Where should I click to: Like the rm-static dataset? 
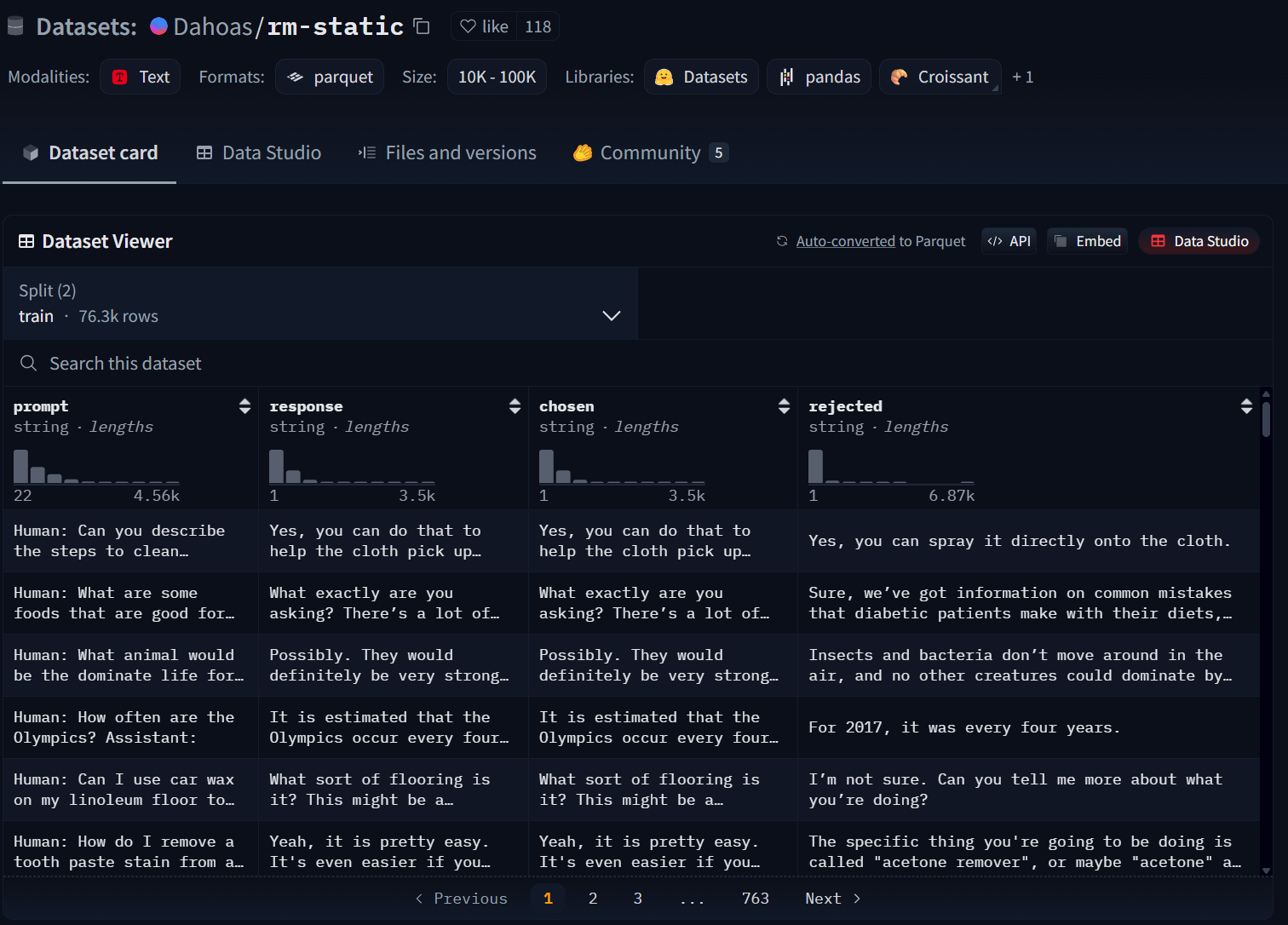click(x=484, y=26)
